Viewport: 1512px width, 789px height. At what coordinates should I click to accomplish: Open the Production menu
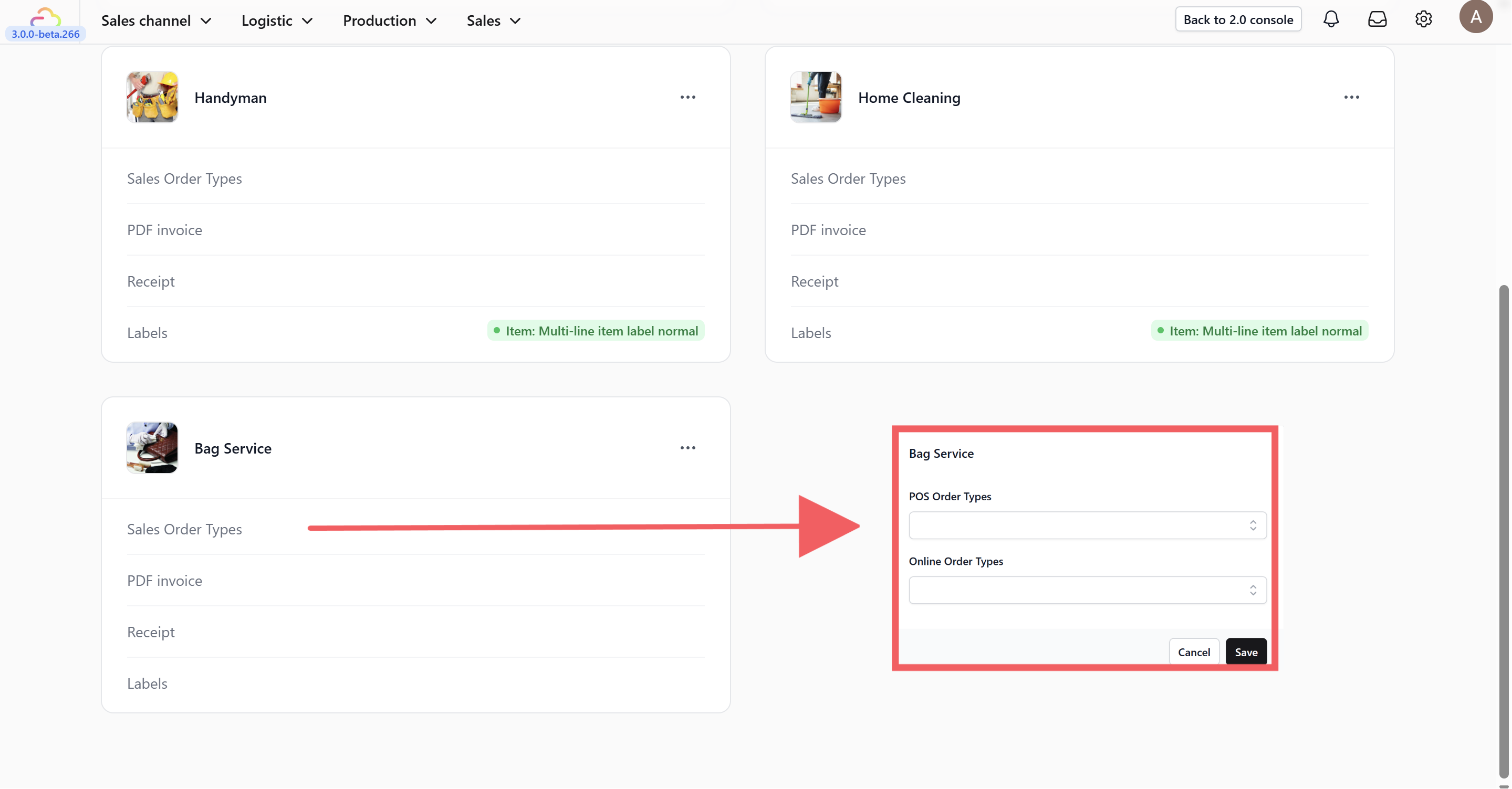[389, 20]
